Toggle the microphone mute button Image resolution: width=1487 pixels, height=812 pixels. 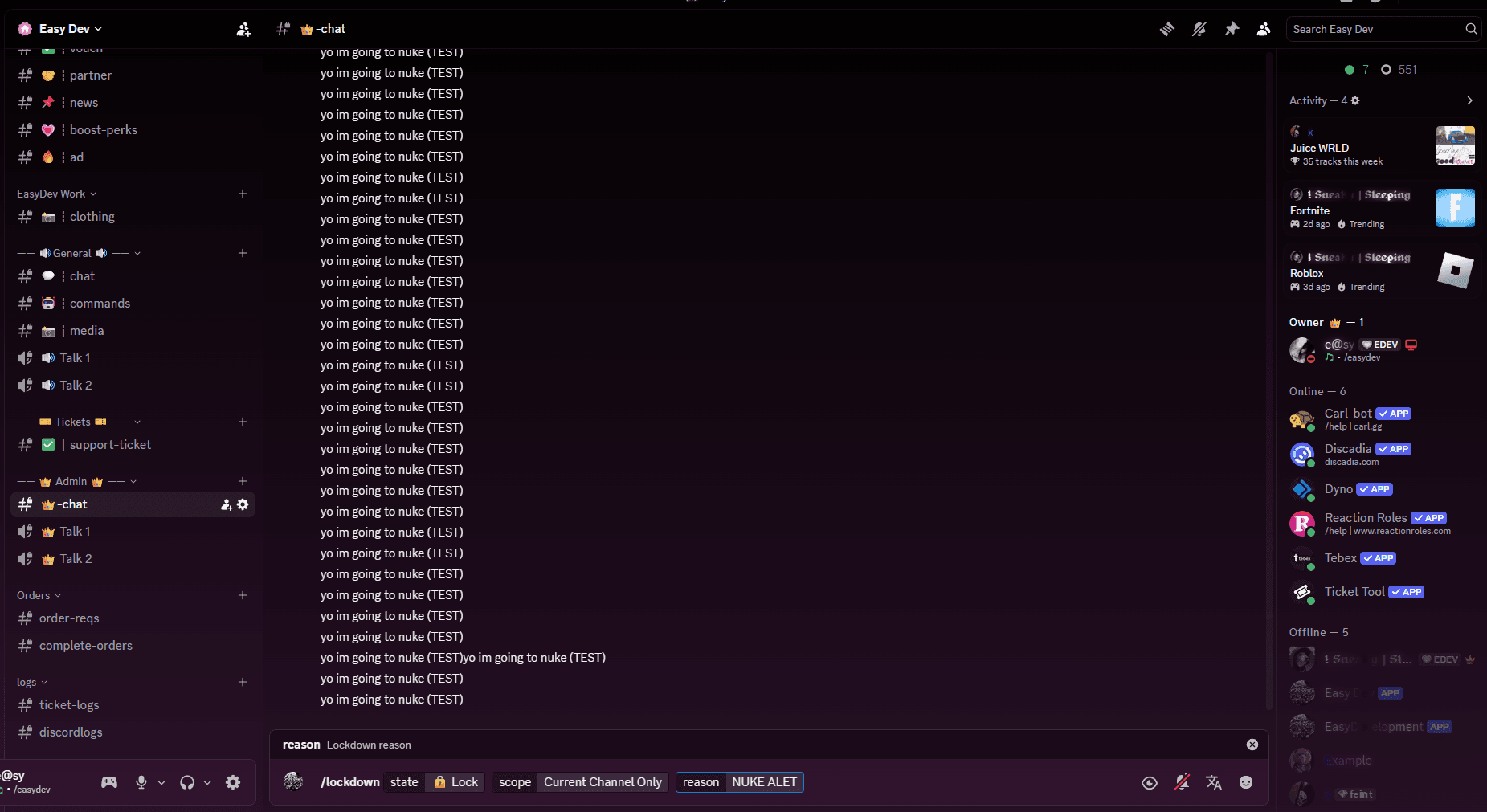coord(141,782)
